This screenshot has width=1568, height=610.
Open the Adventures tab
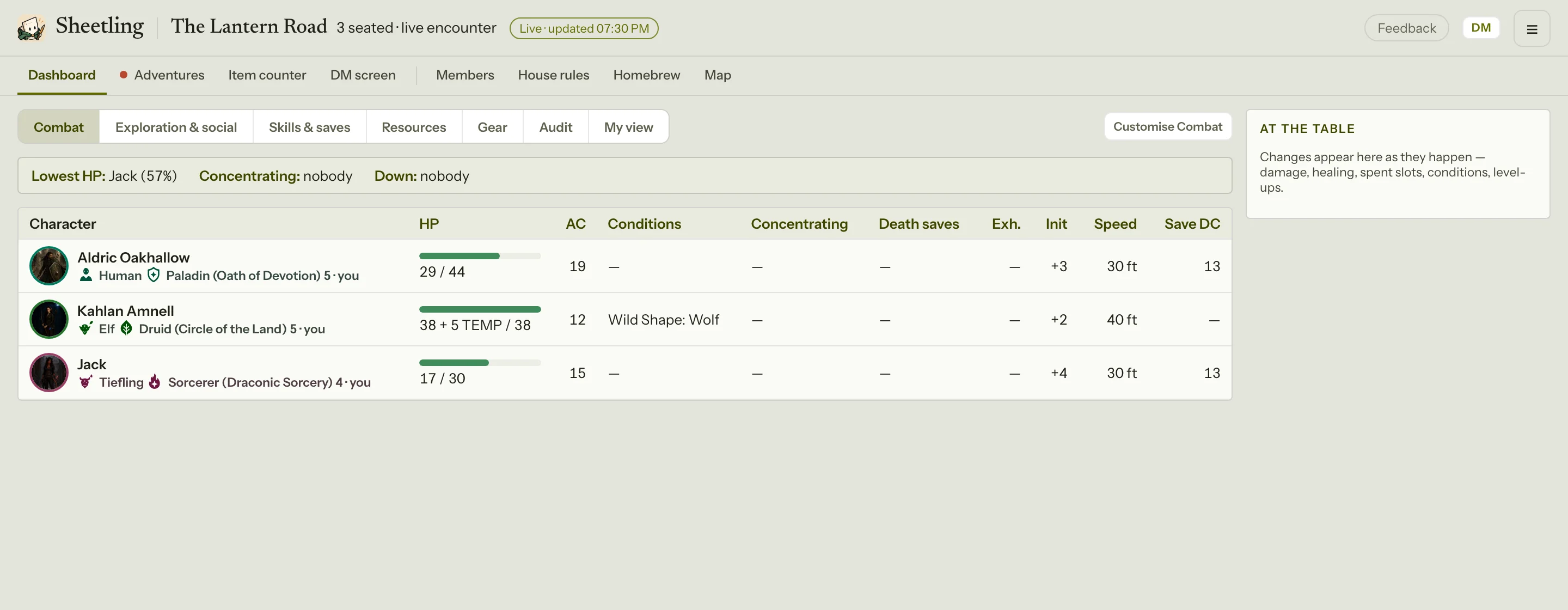[162, 75]
